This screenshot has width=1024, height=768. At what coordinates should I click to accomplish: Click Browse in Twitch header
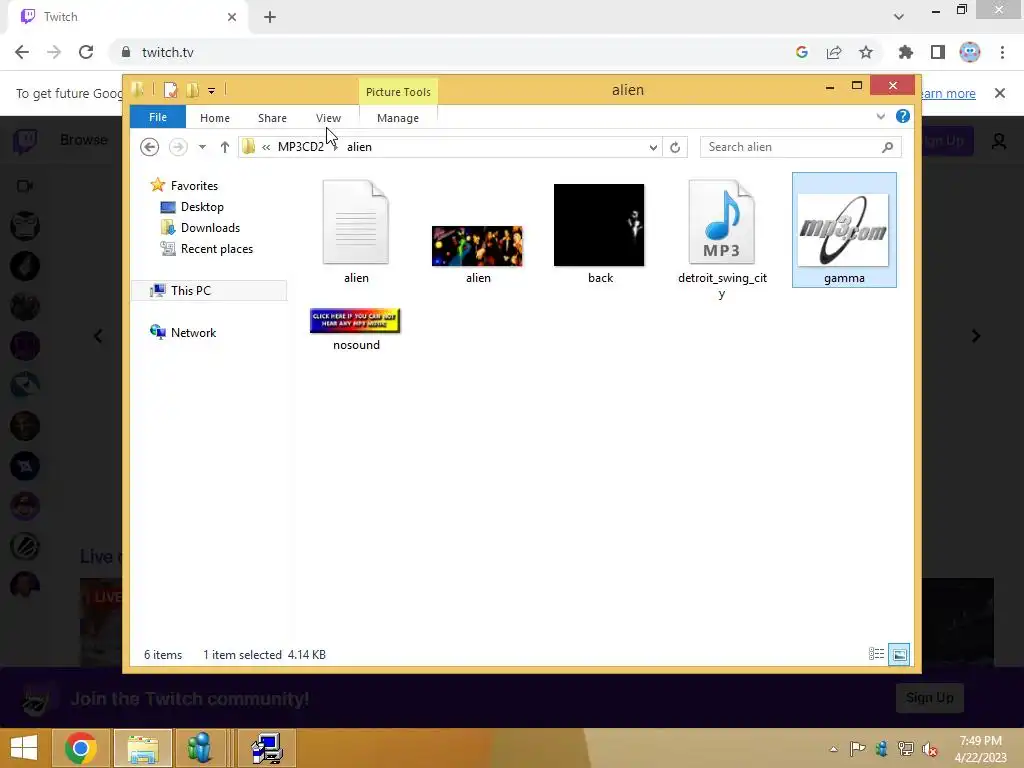[x=84, y=140]
